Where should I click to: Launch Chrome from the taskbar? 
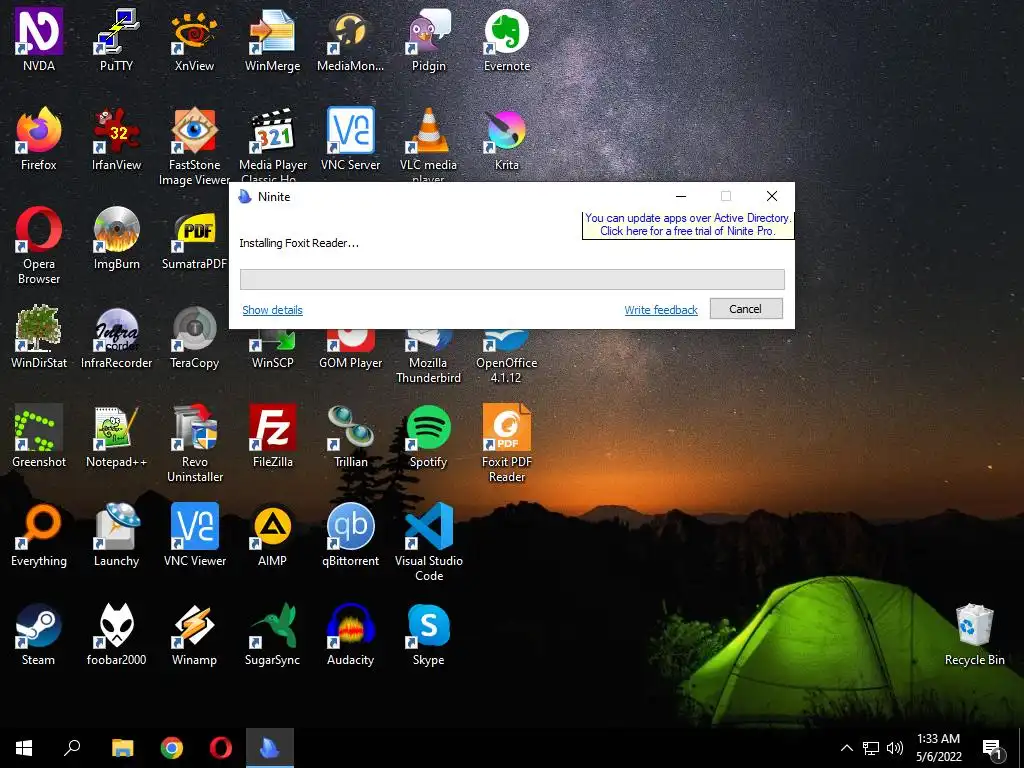coord(172,748)
